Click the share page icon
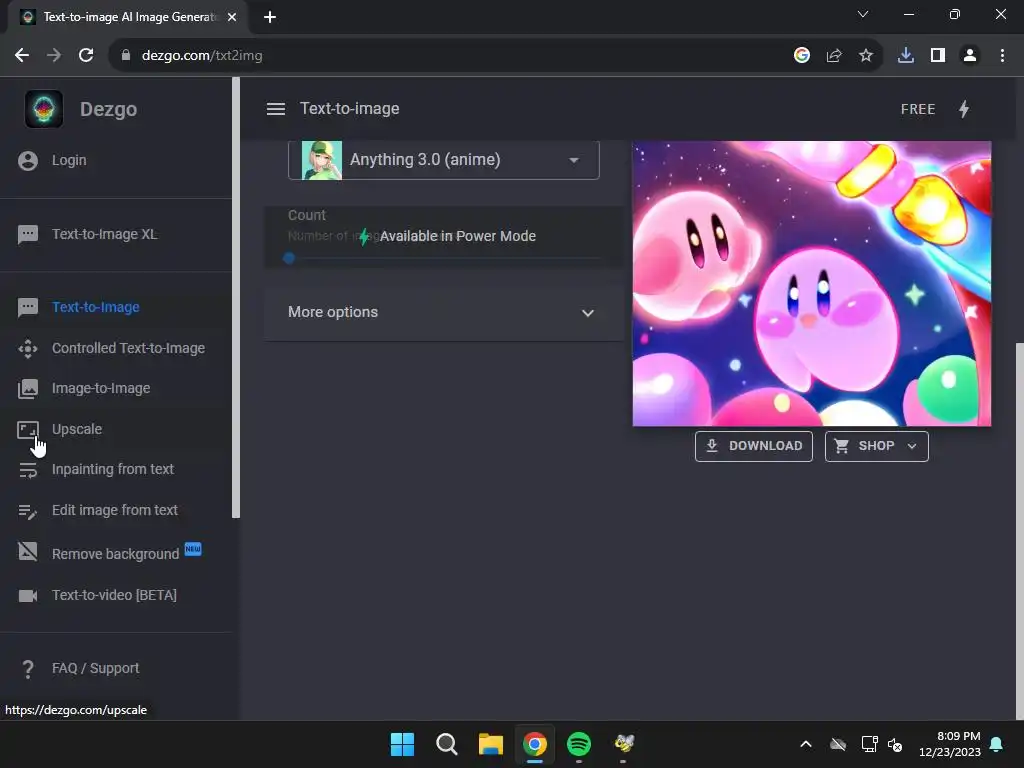Viewport: 1024px width, 768px height. (x=834, y=56)
